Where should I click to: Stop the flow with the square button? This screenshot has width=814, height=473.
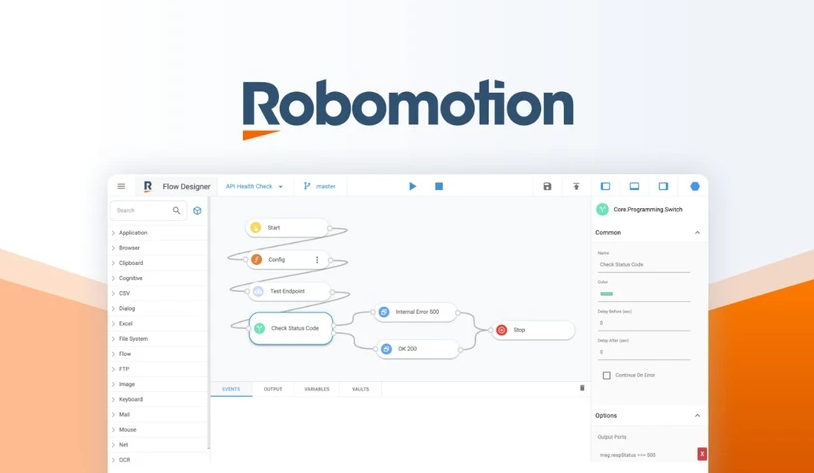pos(439,186)
